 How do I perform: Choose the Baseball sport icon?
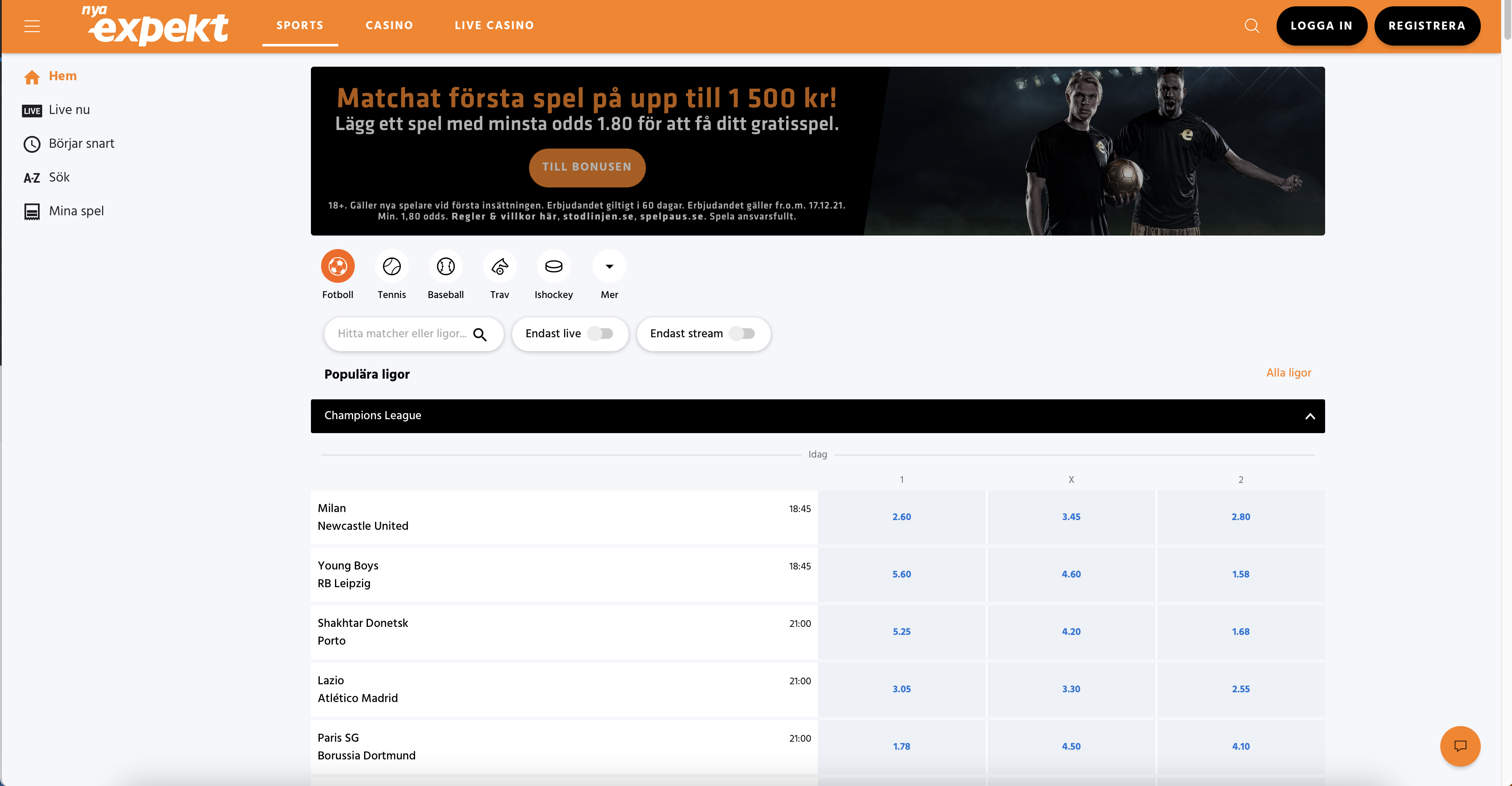(445, 267)
